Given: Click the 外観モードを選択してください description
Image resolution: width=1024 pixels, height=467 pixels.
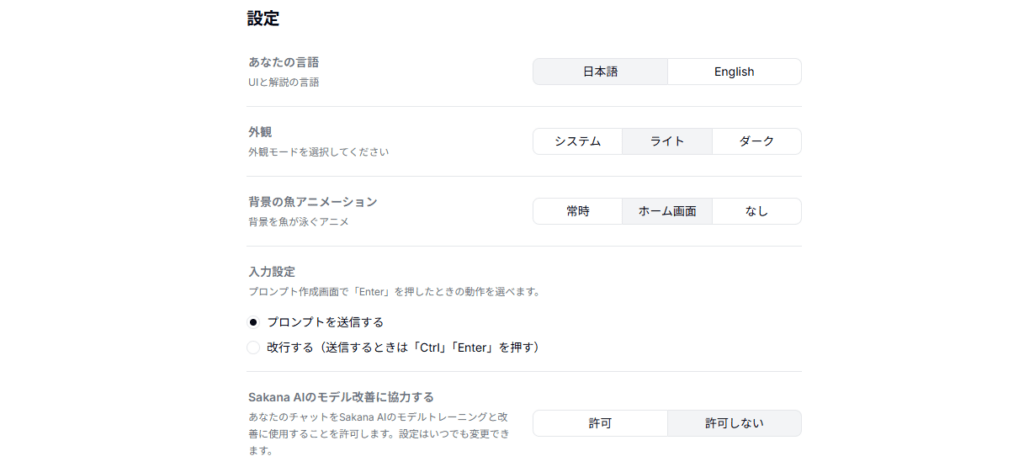Looking at the screenshot, I should pyautogui.click(x=318, y=152).
